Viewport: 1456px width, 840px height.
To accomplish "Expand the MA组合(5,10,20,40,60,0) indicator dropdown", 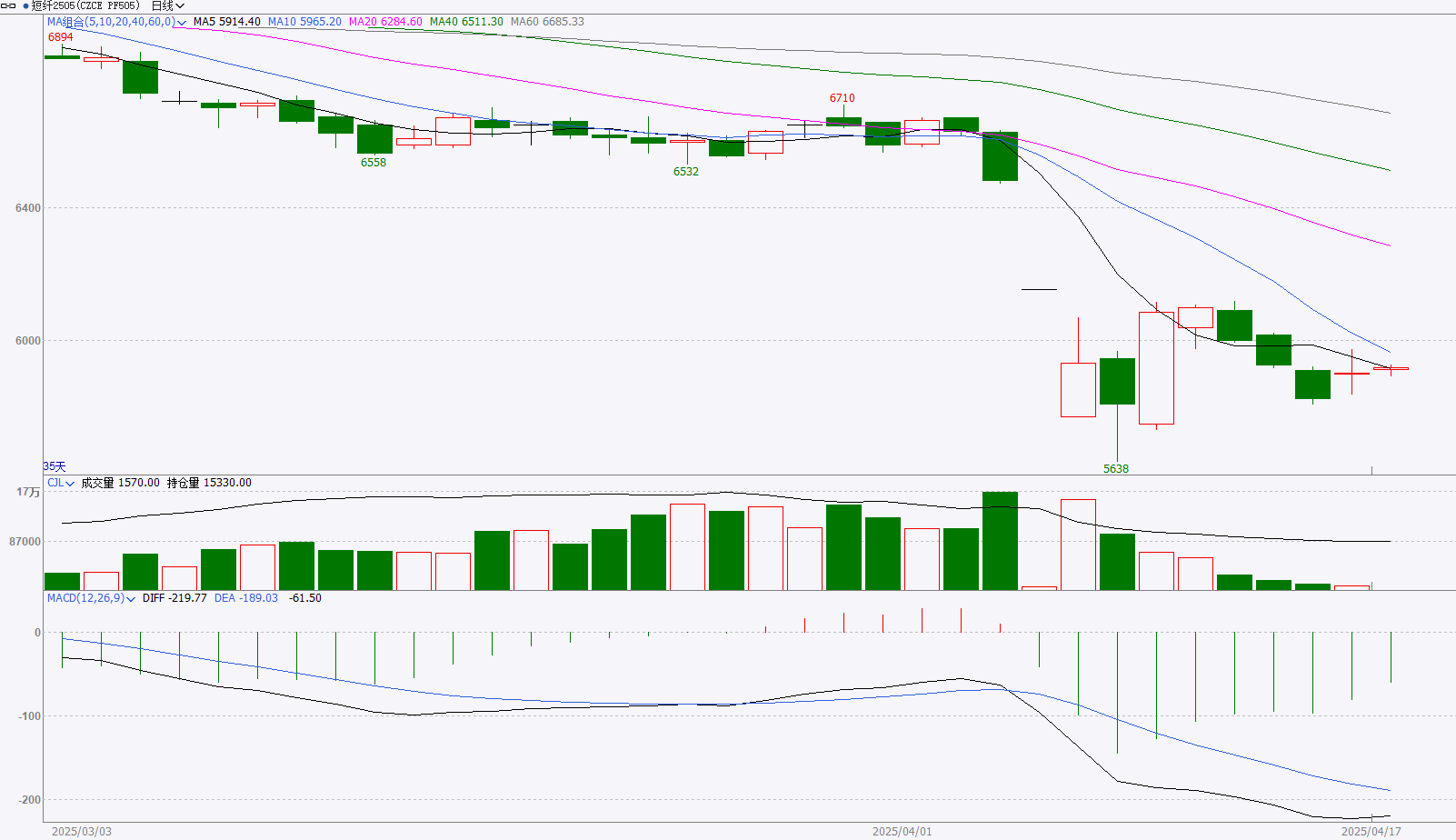I will coord(182,23).
